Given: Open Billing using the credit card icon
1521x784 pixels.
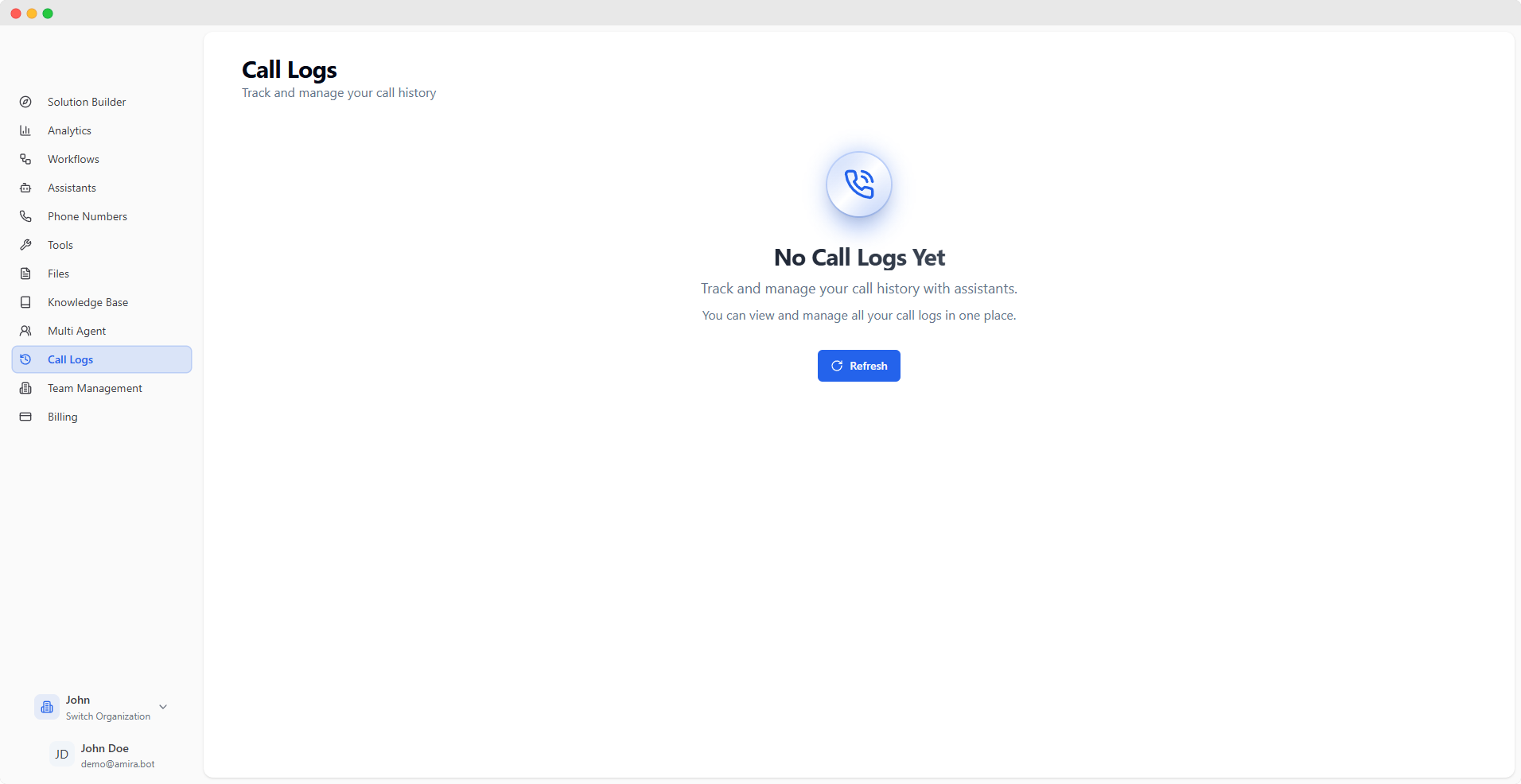Looking at the screenshot, I should [x=26, y=416].
